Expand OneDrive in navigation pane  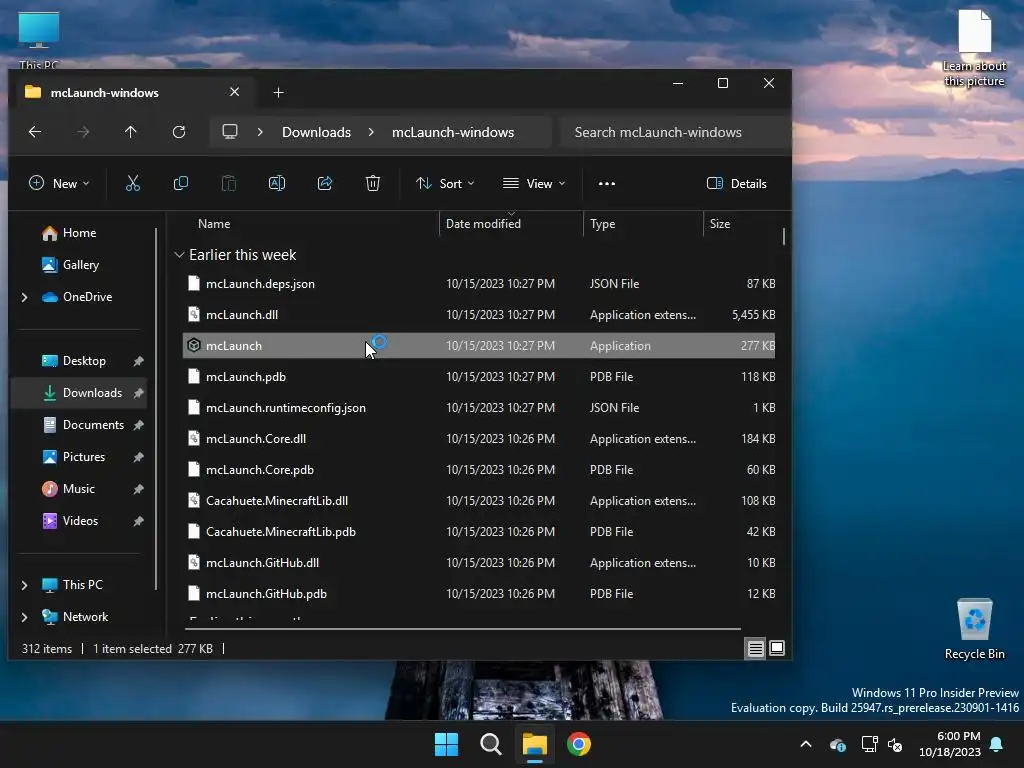click(x=25, y=297)
